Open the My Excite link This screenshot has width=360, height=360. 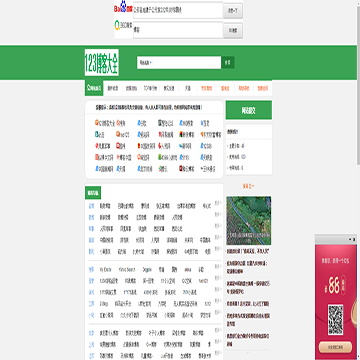click(105, 269)
